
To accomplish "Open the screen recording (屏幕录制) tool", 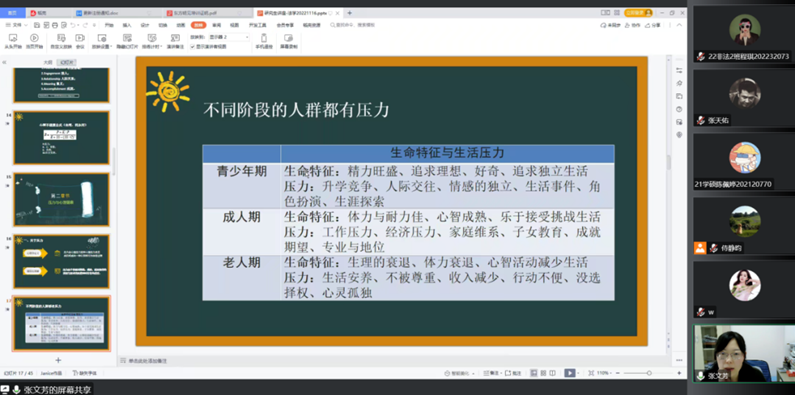I will pos(288,41).
